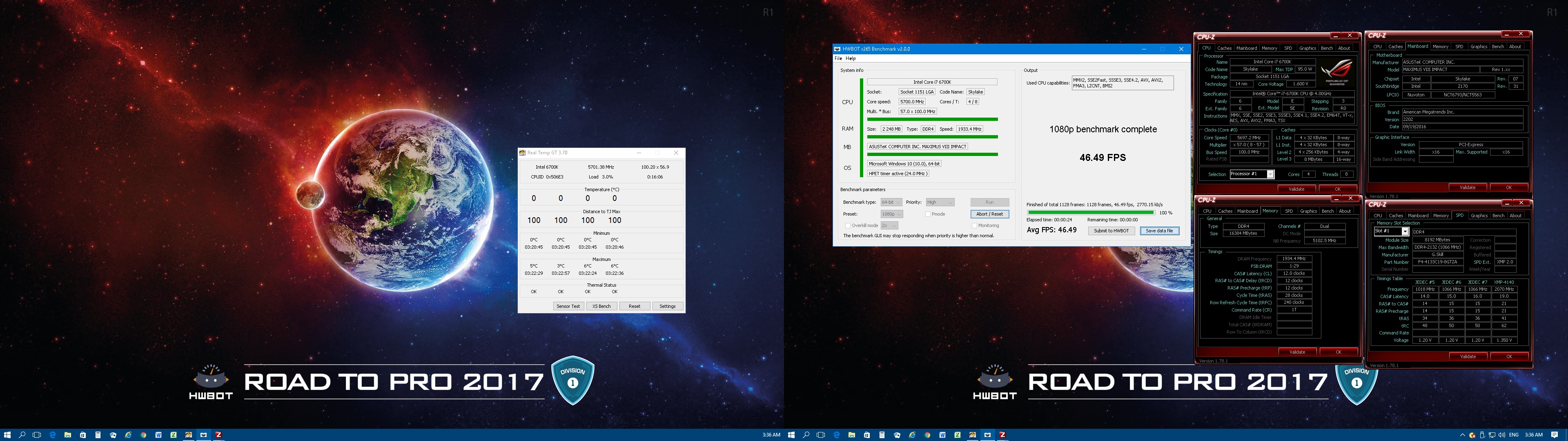Viewport: 1568px width, 441px height.
Task: Click Submit to HWBOT button
Action: tap(1111, 231)
